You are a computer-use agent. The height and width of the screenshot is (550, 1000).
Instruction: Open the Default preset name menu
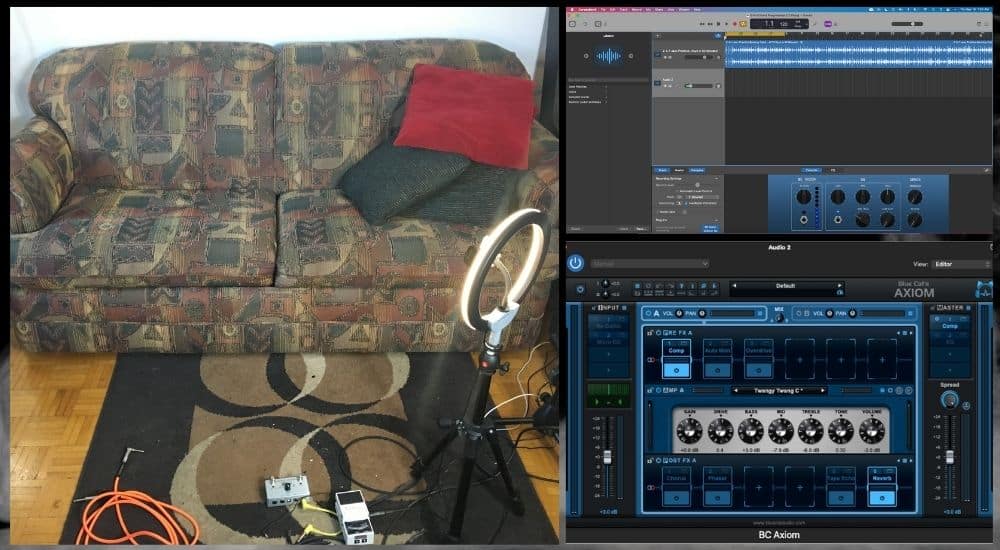click(786, 286)
